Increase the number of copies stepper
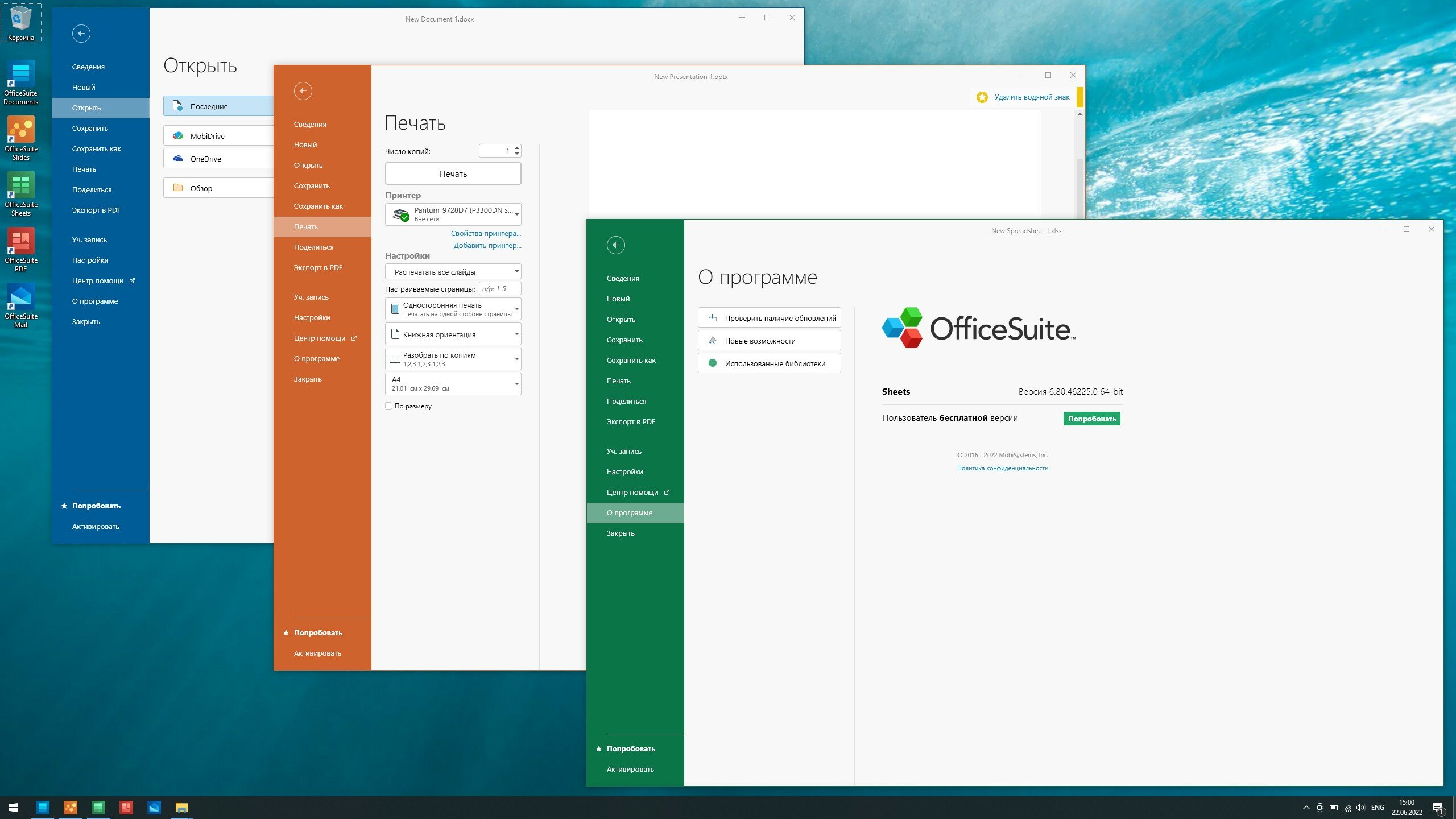The height and width of the screenshot is (819, 1456). [517, 148]
